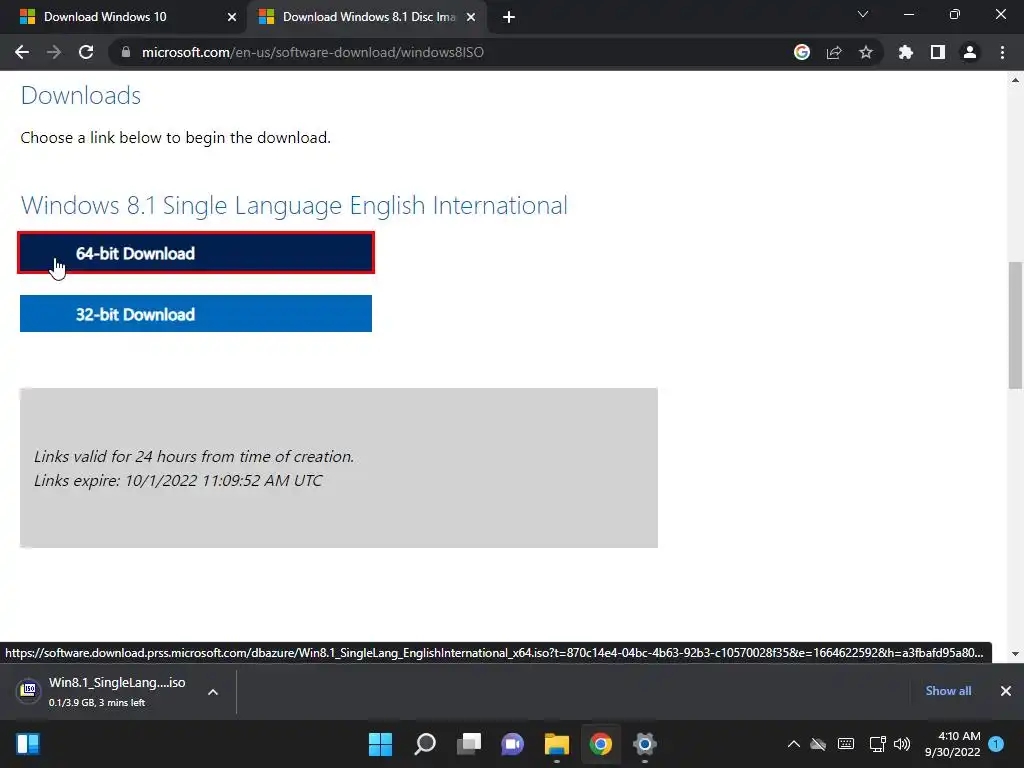The width and height of the screenshot is (1024, 768).
Task: Click the scrollbar down arrow
Action: [1015, 654]
